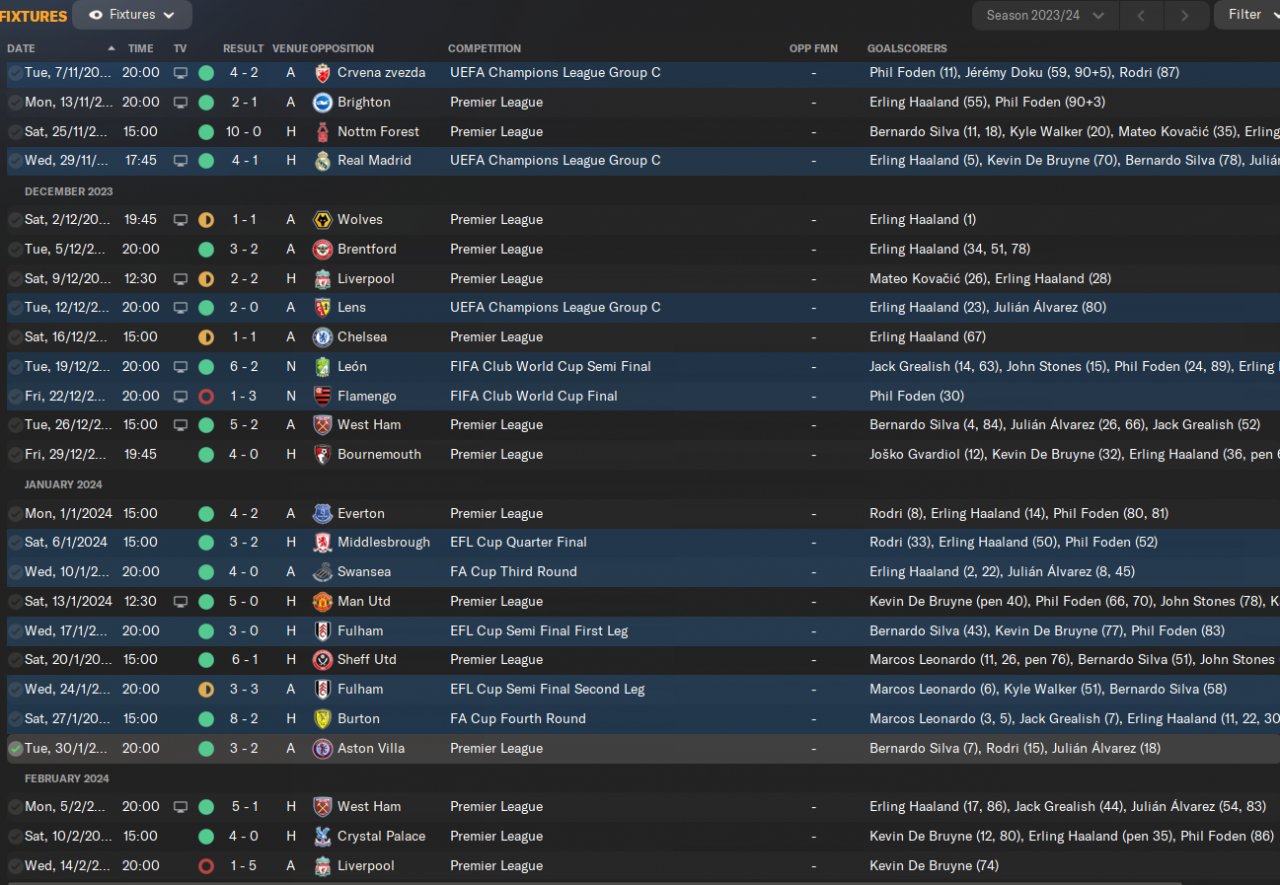Sort fixtures by the DATE column header
The image size is (1280, 885).
(x=21, y=48)
